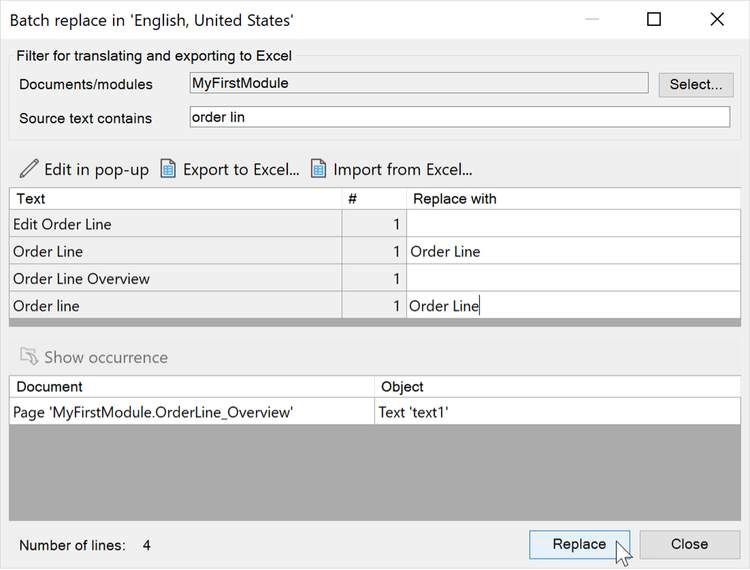The width and height of the screenshot is (750, 570).
Task: Click the # count column header
Action: tap(373, 199)
